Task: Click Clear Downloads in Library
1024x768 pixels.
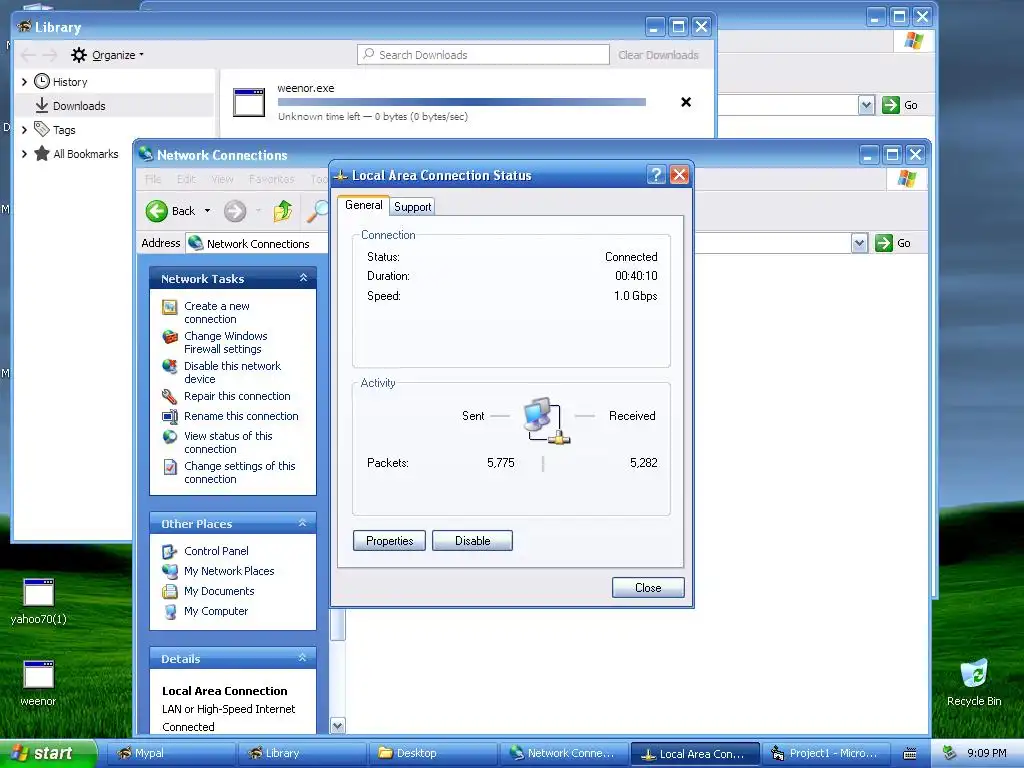Action: (x=658, y=55)
